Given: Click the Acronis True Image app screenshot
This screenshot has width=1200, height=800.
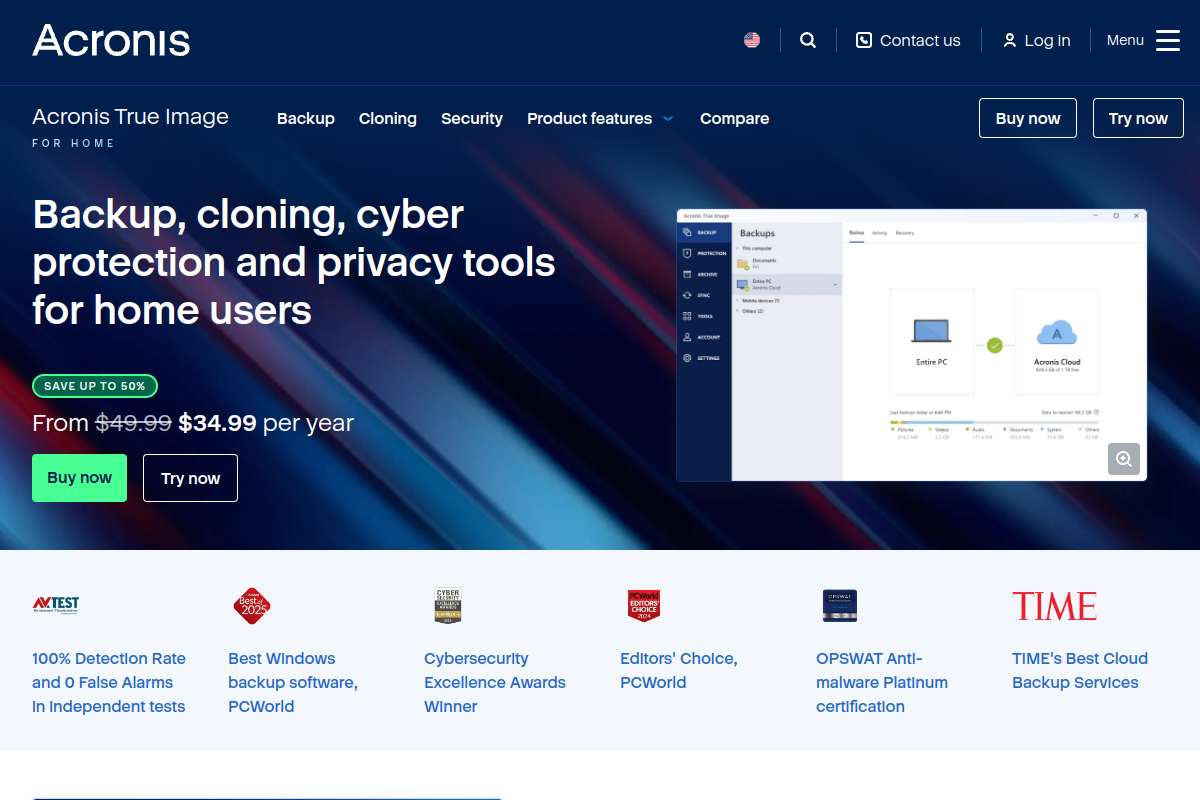Looking at the screenshot, I should 912,345.
